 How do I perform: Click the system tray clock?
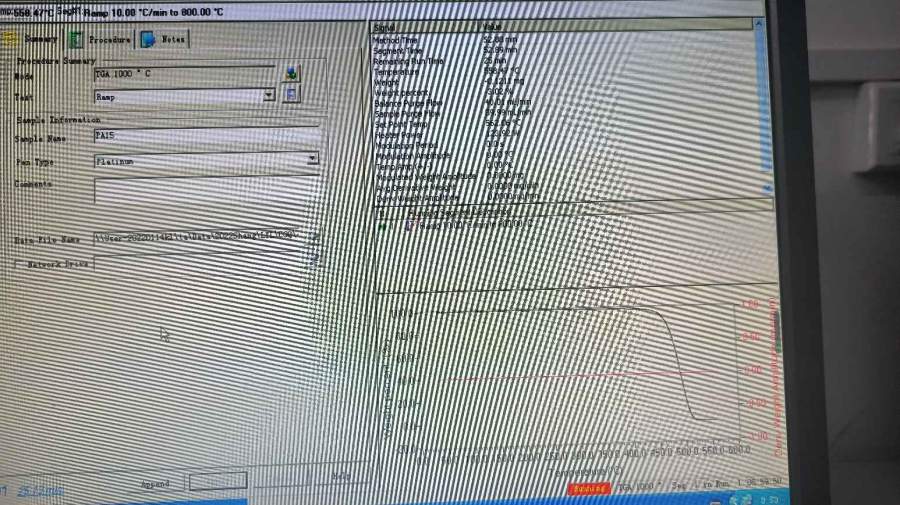tap(769, 500)
